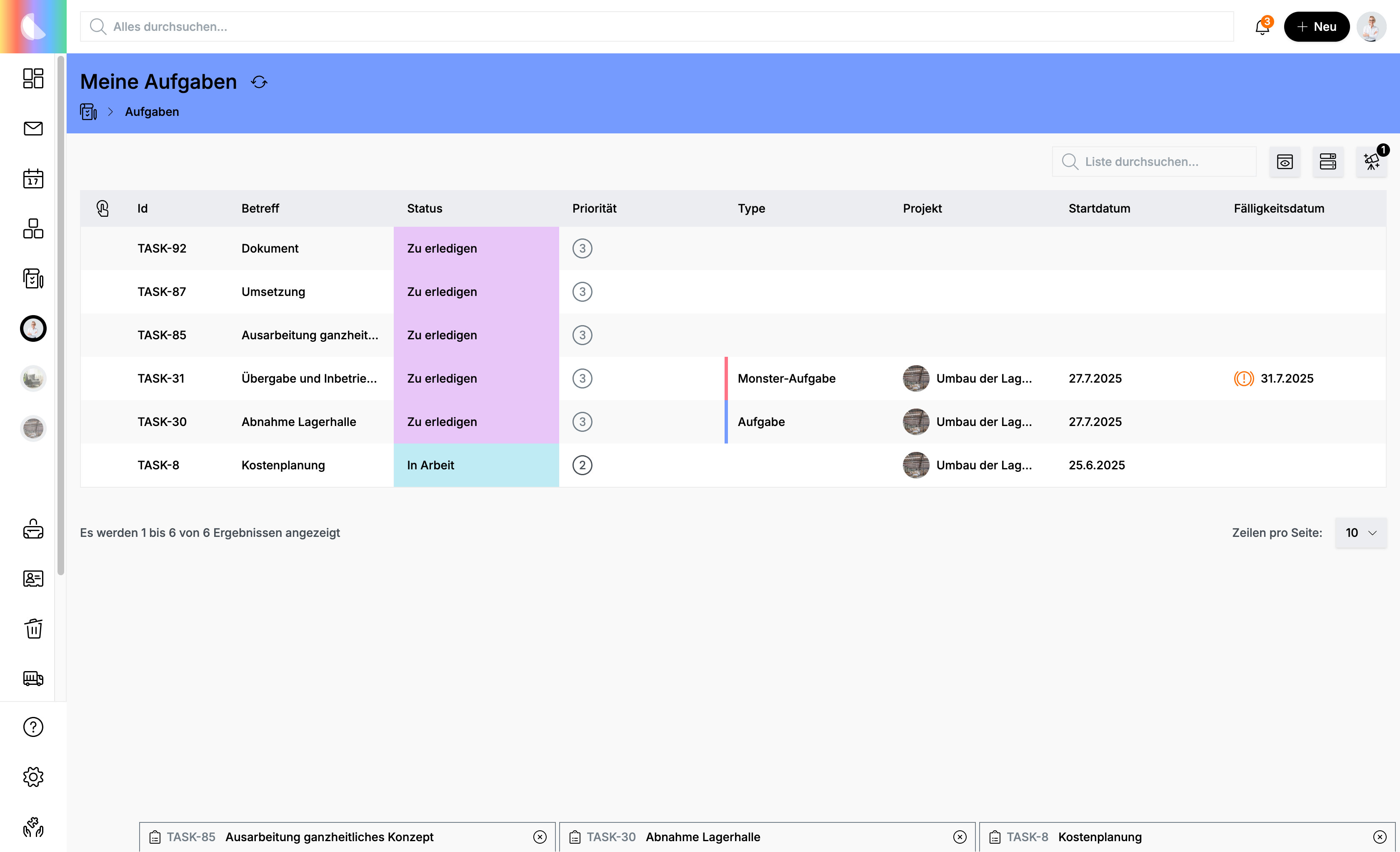The width and height of the screenshot is (1400, 852).
Task: Open the filter telescope icon with badge
Action: coord(1372,162)
